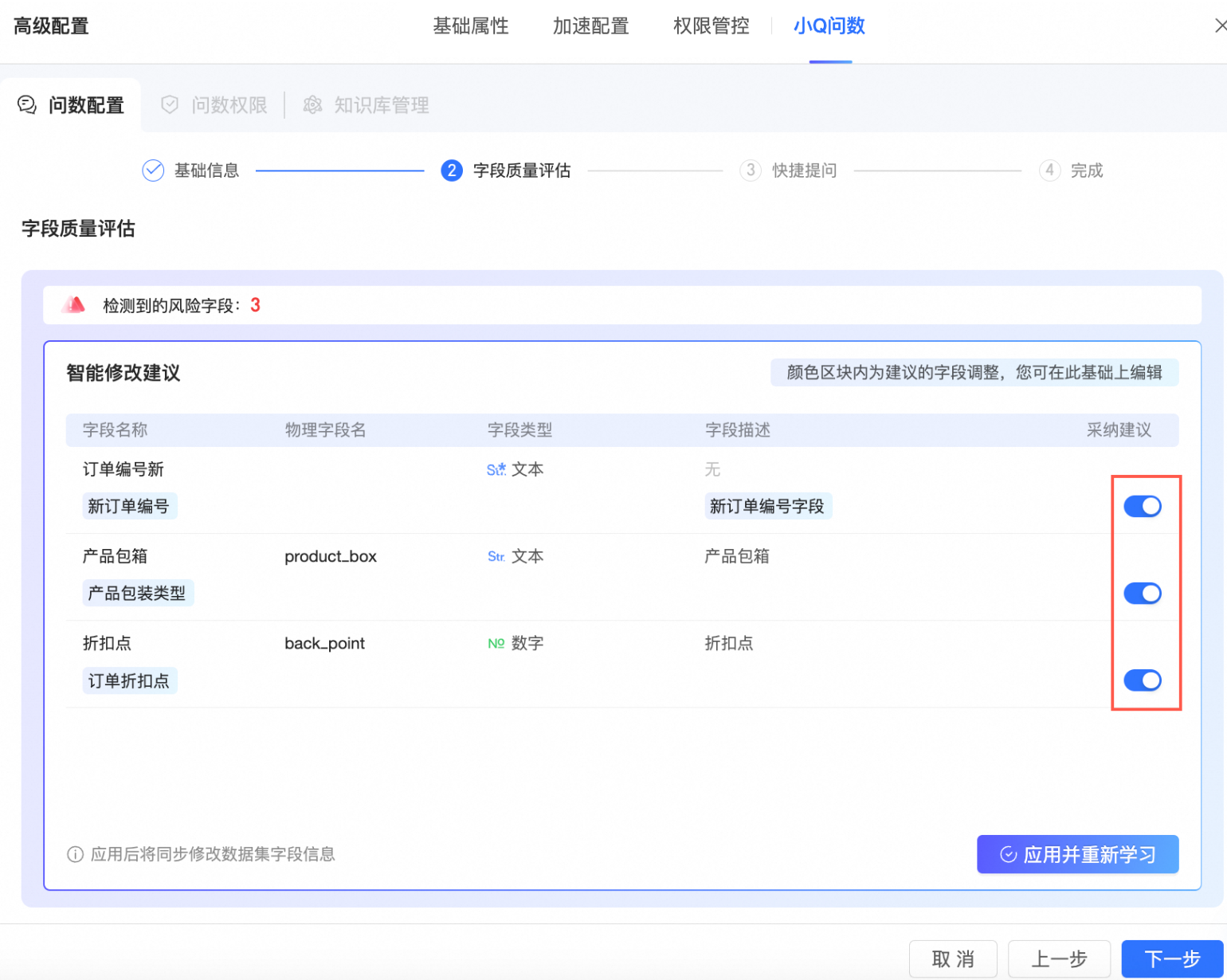Click the 折扣点 description cell

[x=729, y=643]
